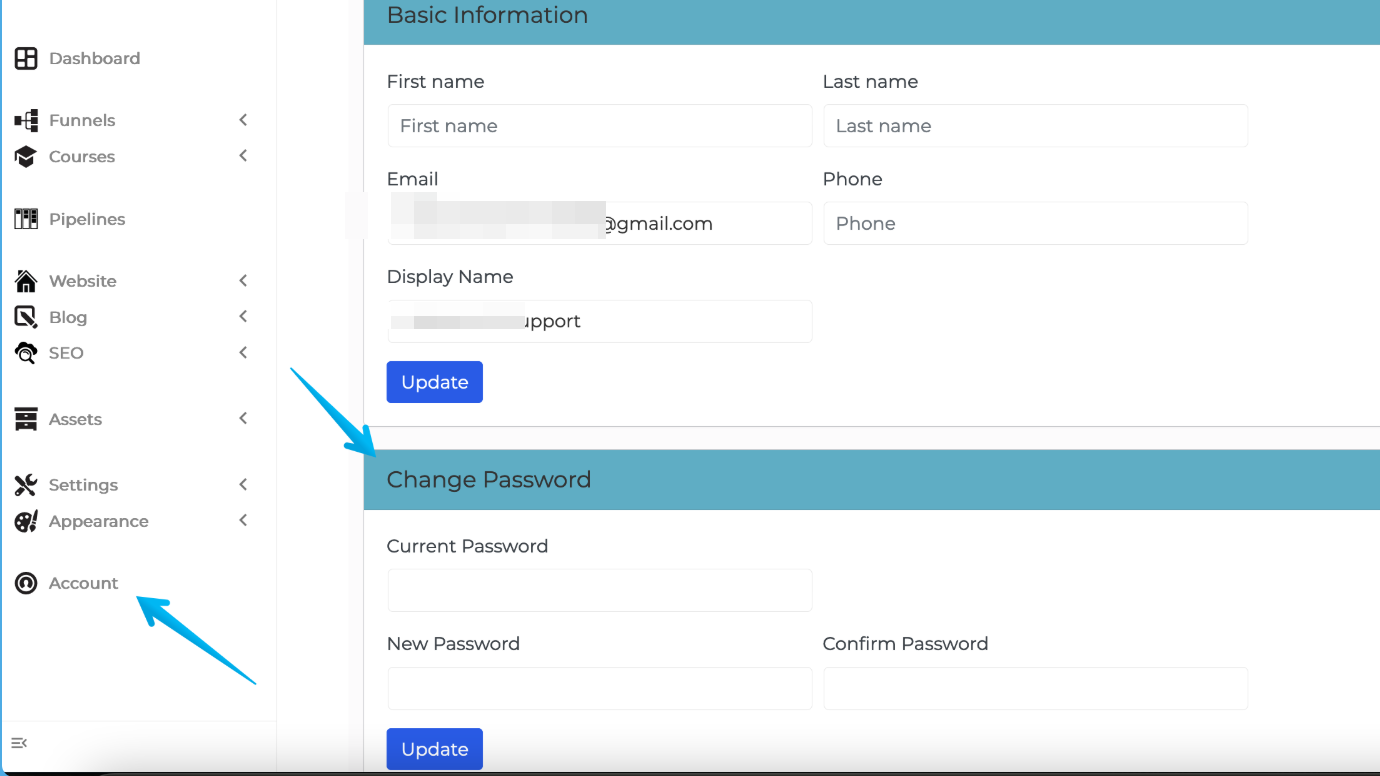
Task: Open the Appearance palette icon
Action: tap(25, 520)
